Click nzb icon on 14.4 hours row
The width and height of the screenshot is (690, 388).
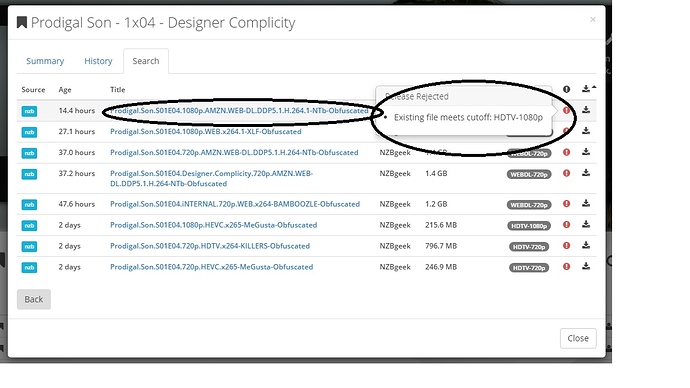point(29,111)
